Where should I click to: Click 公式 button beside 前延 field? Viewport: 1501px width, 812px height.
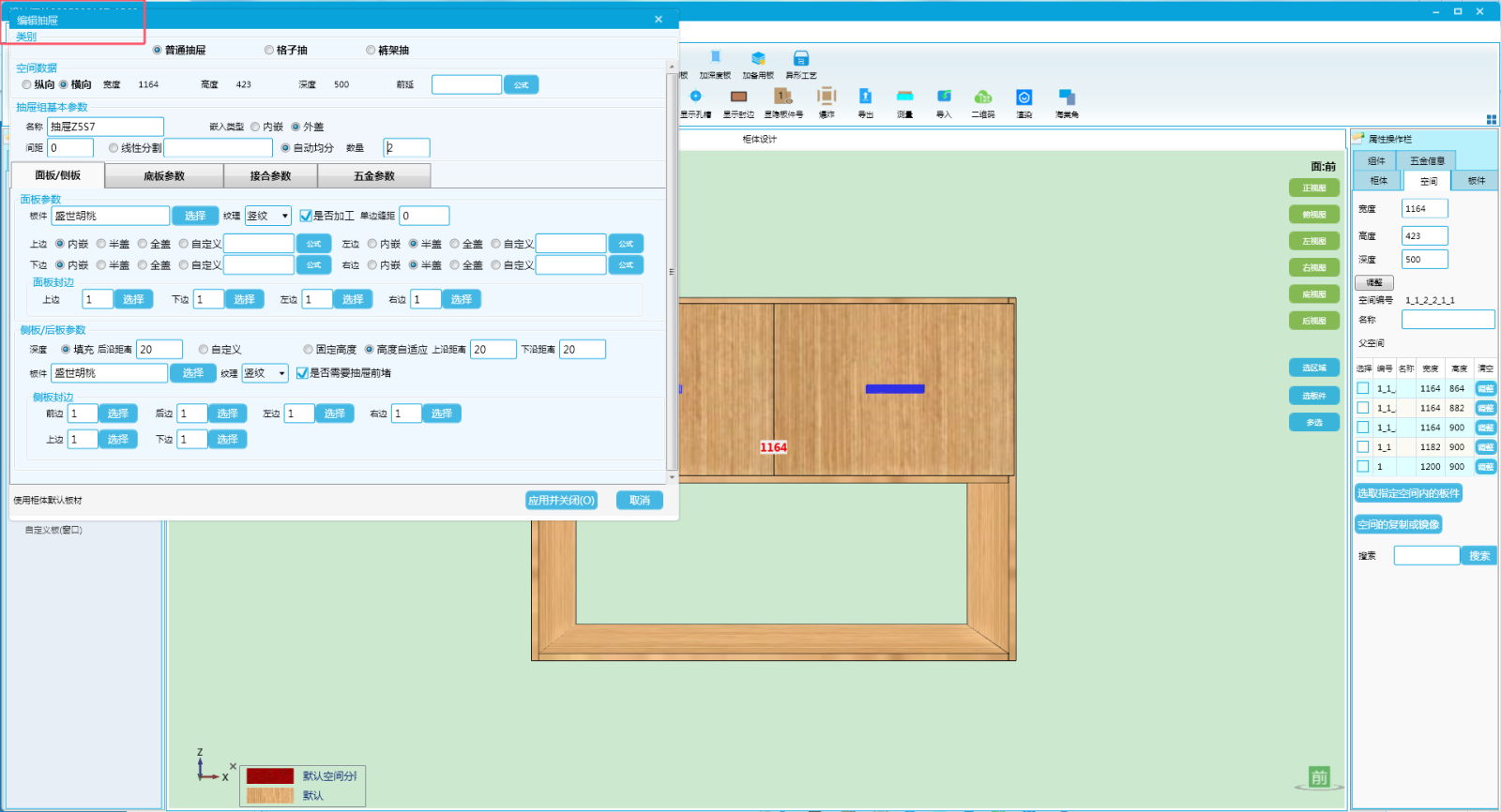(x=522, y=85)
